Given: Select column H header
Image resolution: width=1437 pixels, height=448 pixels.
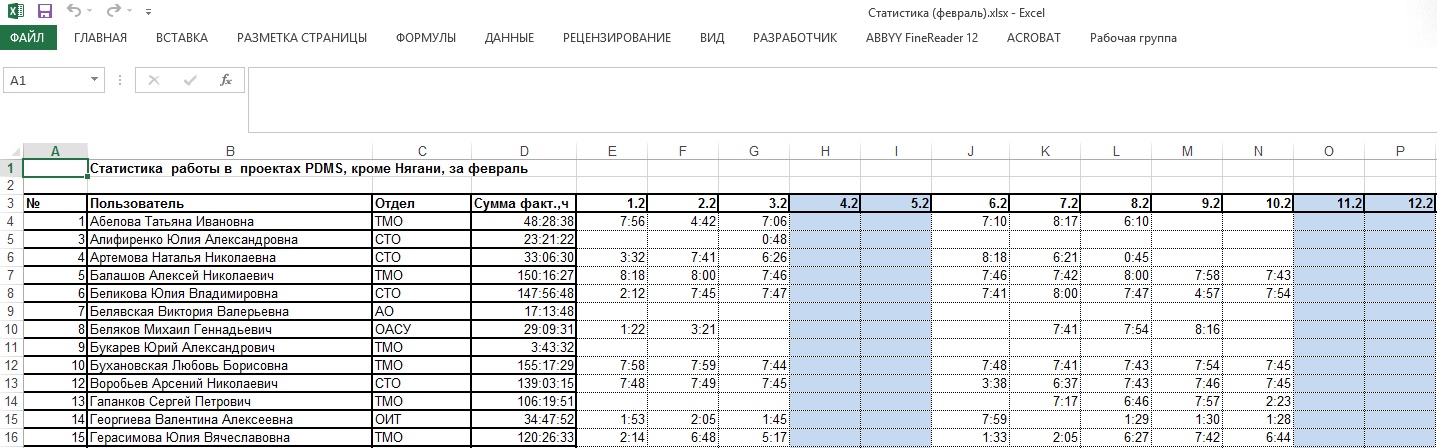Looking at the screenshot, I should [x=825, y=151].
